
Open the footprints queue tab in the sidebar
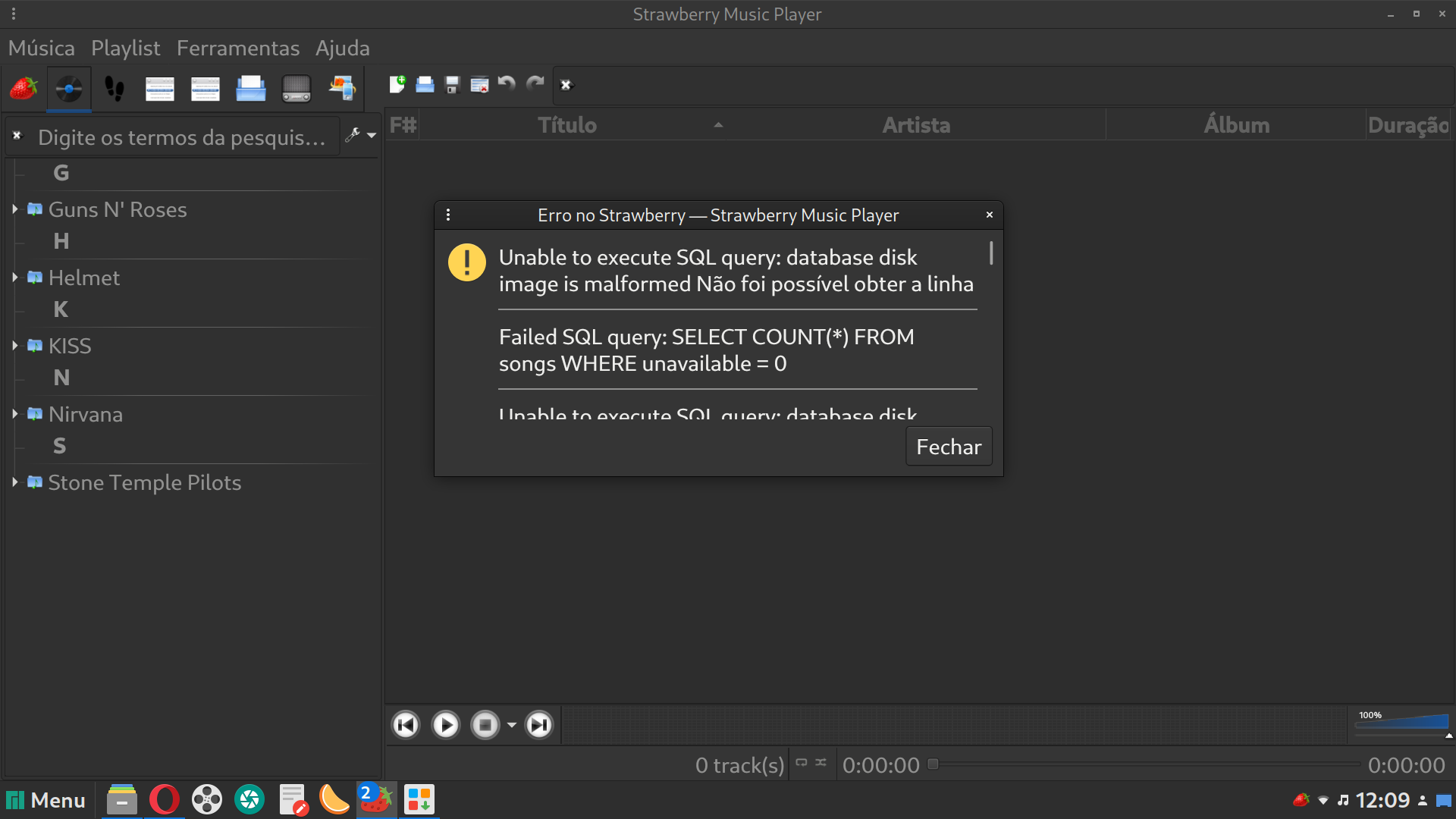(x=115, y=89)
